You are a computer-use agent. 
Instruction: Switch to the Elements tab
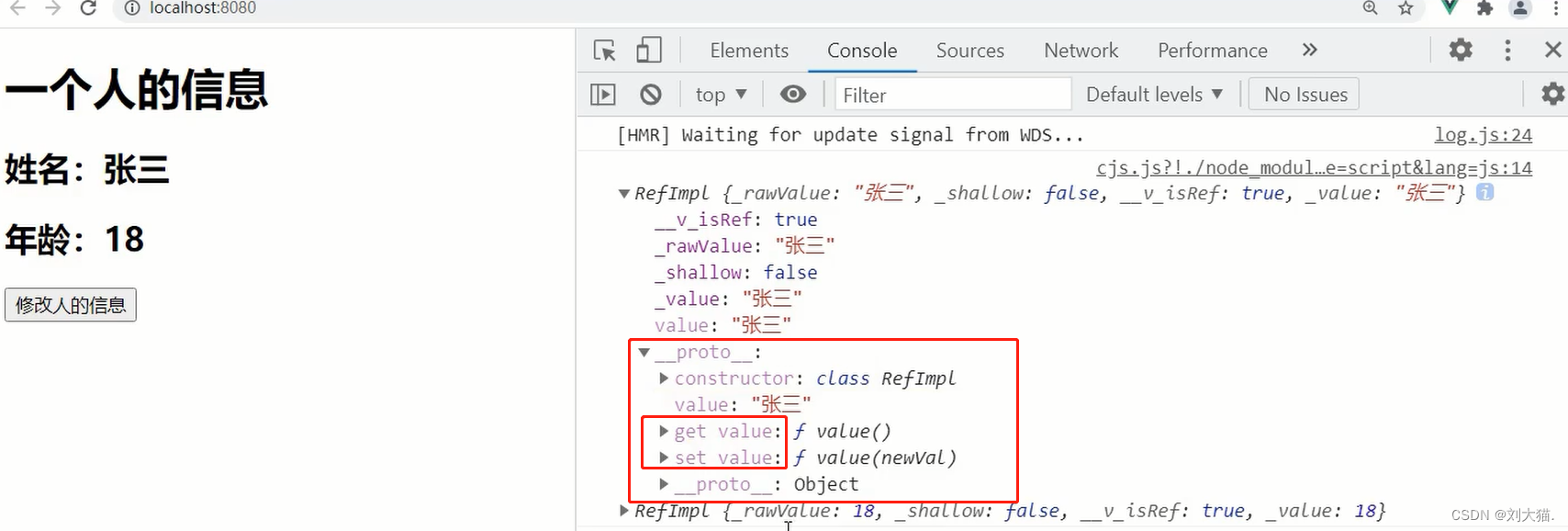(749, 51)
